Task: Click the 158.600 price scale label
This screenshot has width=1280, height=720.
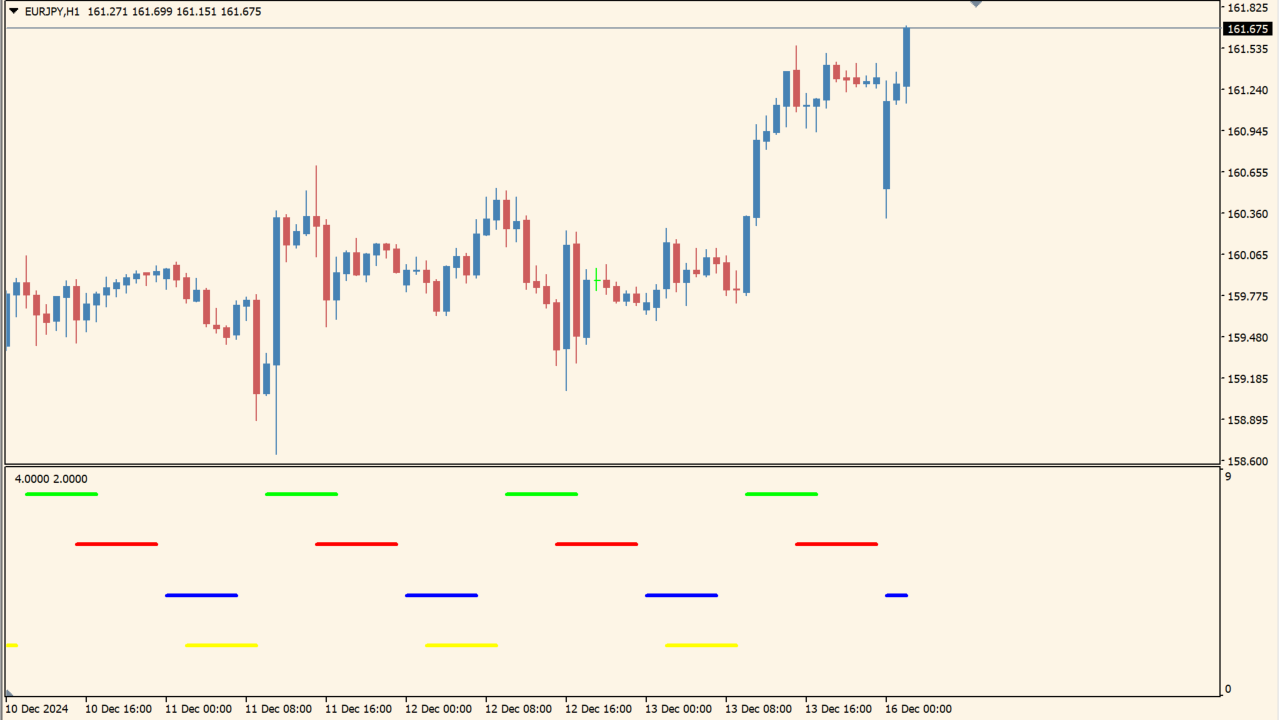Action: click(x=1247, y=461)
